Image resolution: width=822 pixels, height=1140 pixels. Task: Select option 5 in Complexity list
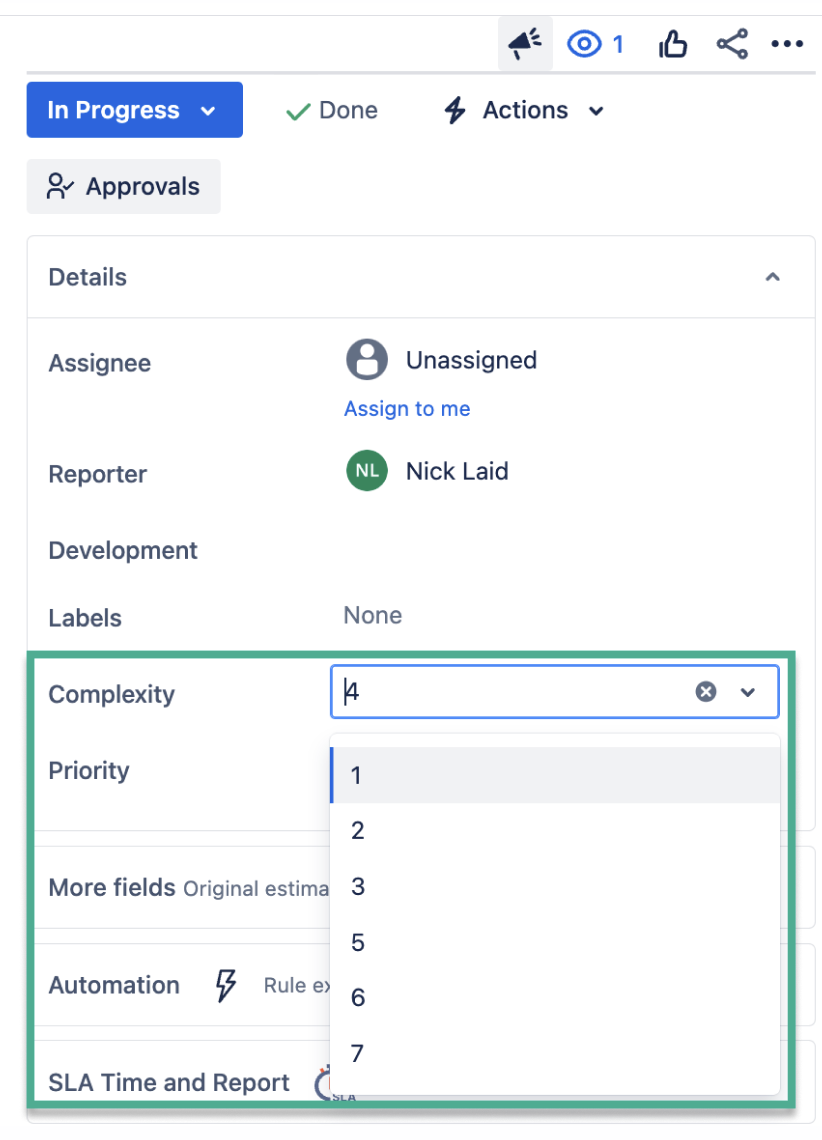pyautogui.click(x=555, y=942)
